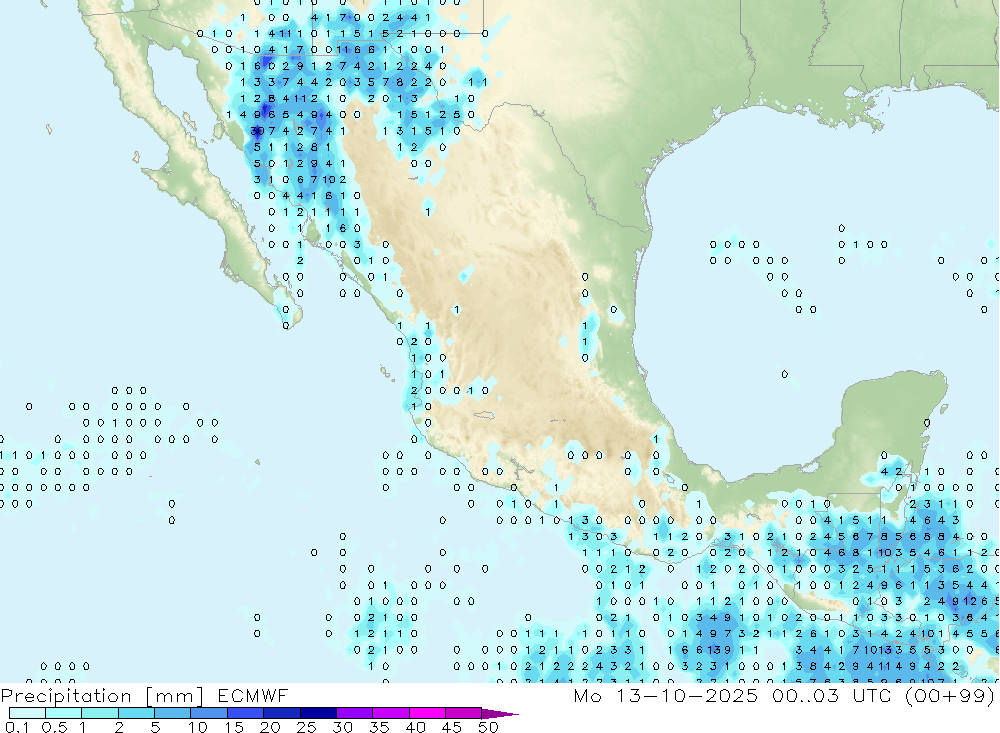Click the '40' legend scale label
Image resolution: width=1000 pixels, height=733 pixels.
[x=415, y=727]
